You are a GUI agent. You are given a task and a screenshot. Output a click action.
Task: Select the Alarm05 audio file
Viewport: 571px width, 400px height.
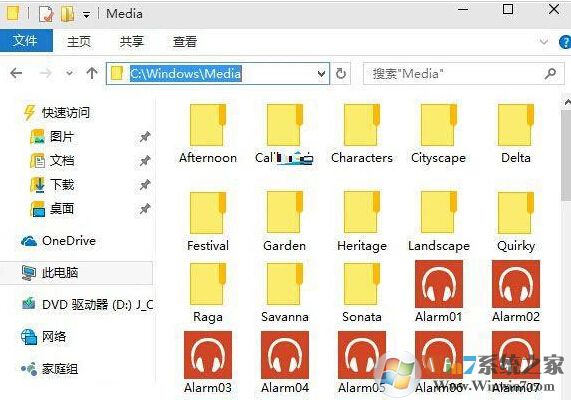coord(362,362)
